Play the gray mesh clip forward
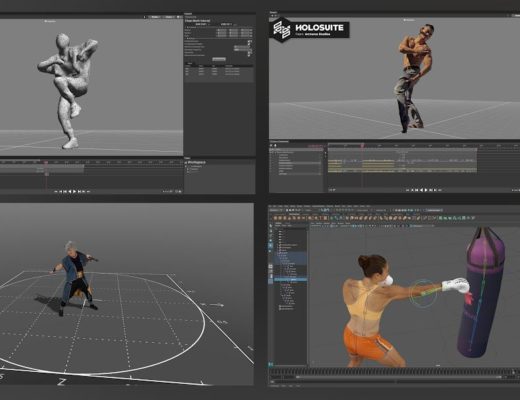 click(75, 191)
